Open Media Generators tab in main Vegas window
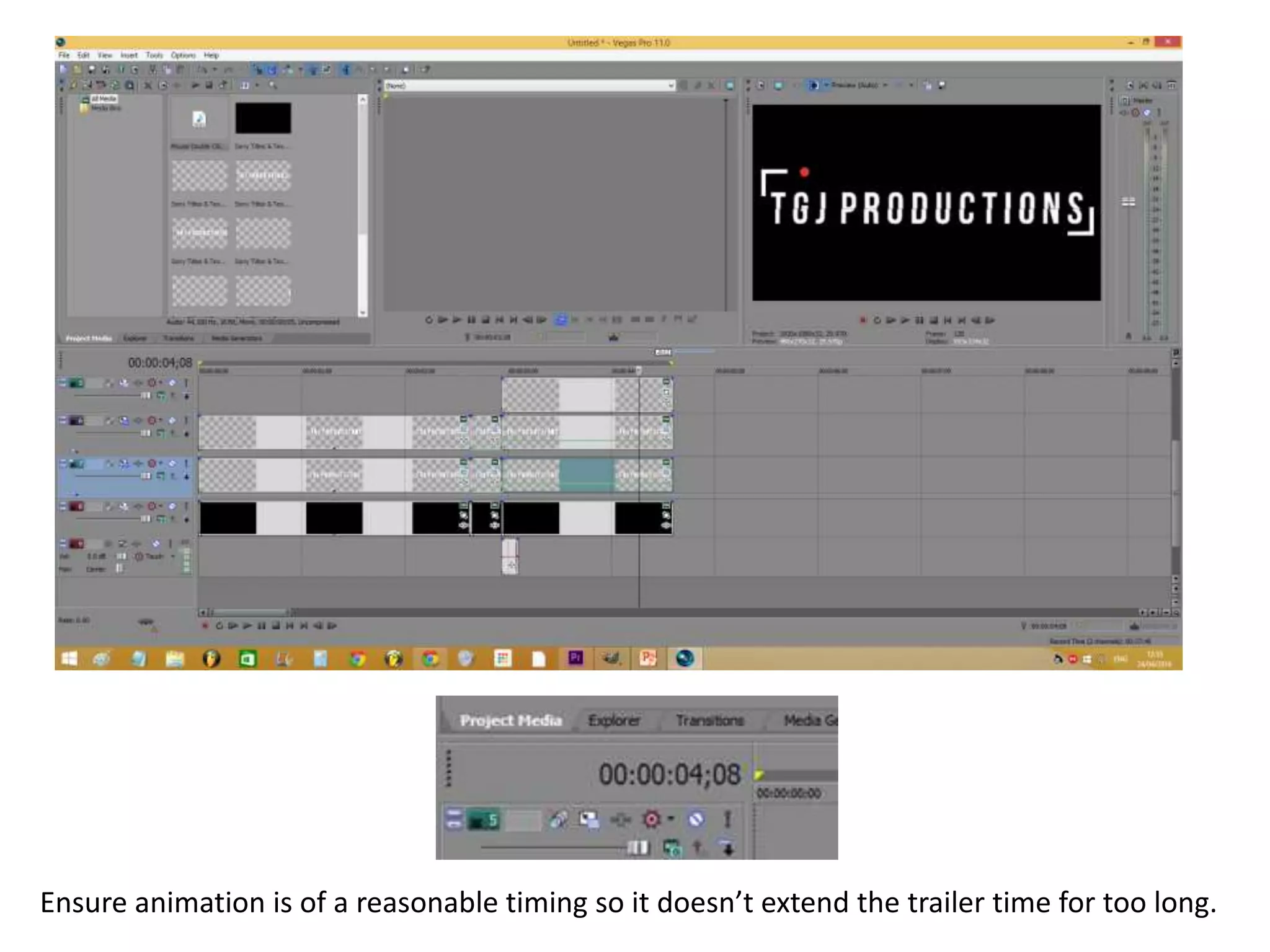Image resolution: width=1270 pixels, height=952 pixels. 236,338
